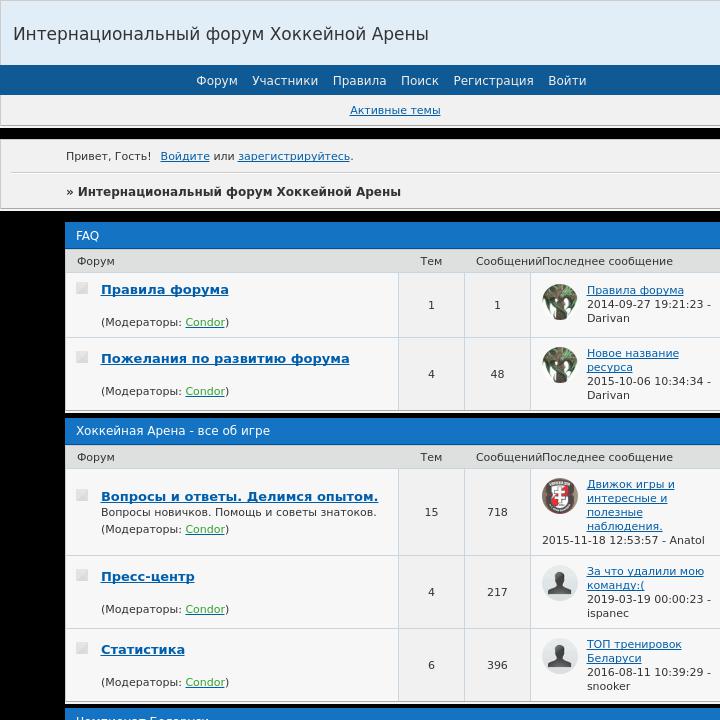Select Войти in the navigation bar
This screenshot has height=720, width=720.
pyautogui.click(x=567, y=80)
